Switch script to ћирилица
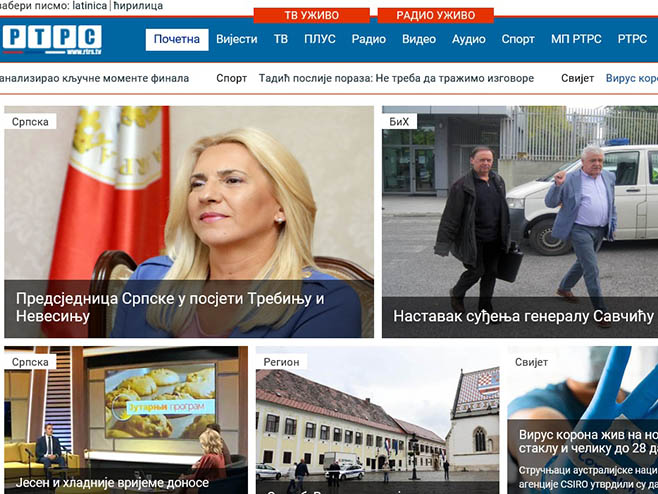658x494 pixels. [x=138, y=6]
